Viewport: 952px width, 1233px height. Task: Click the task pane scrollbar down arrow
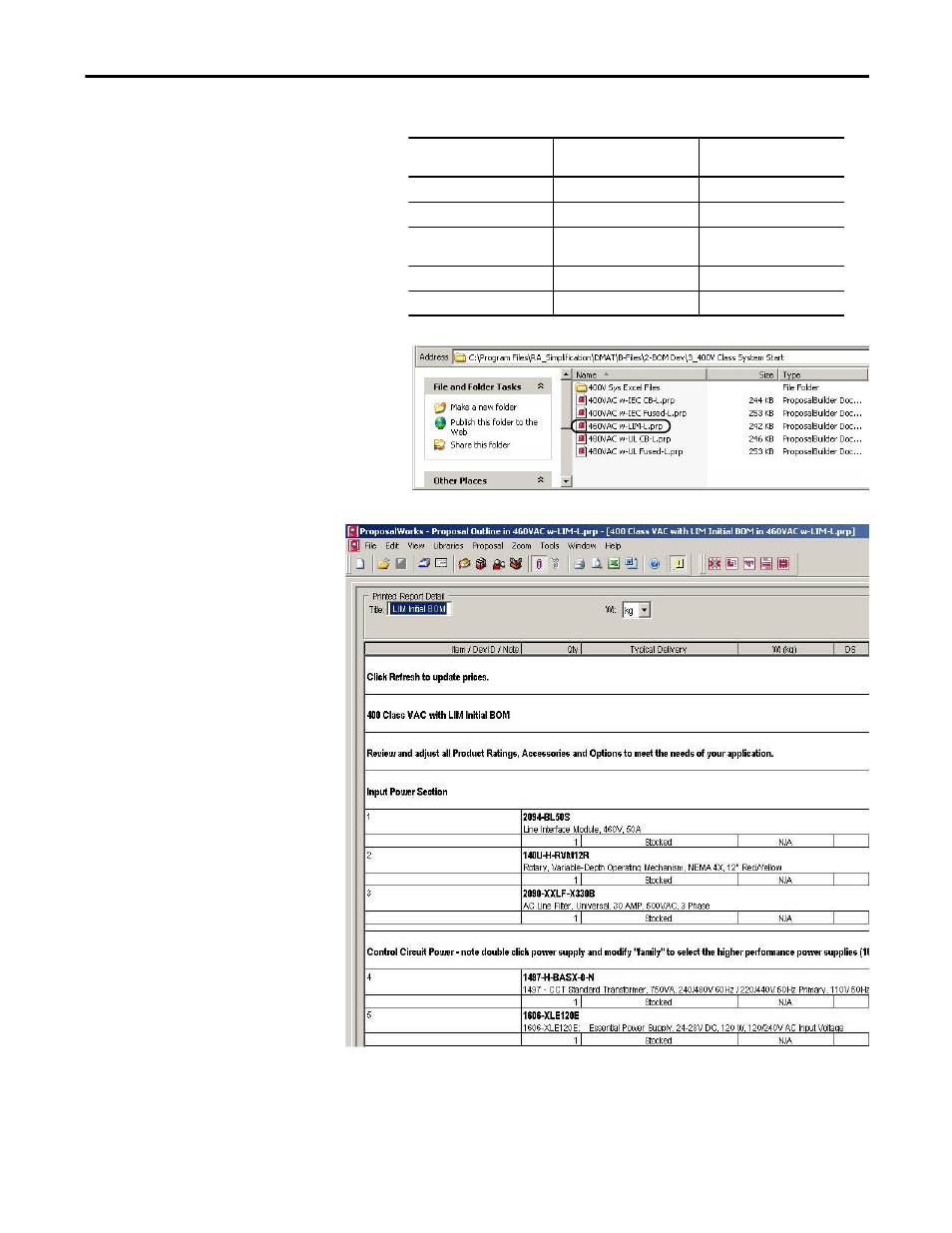pyautogui.click(x=567, y=481)
